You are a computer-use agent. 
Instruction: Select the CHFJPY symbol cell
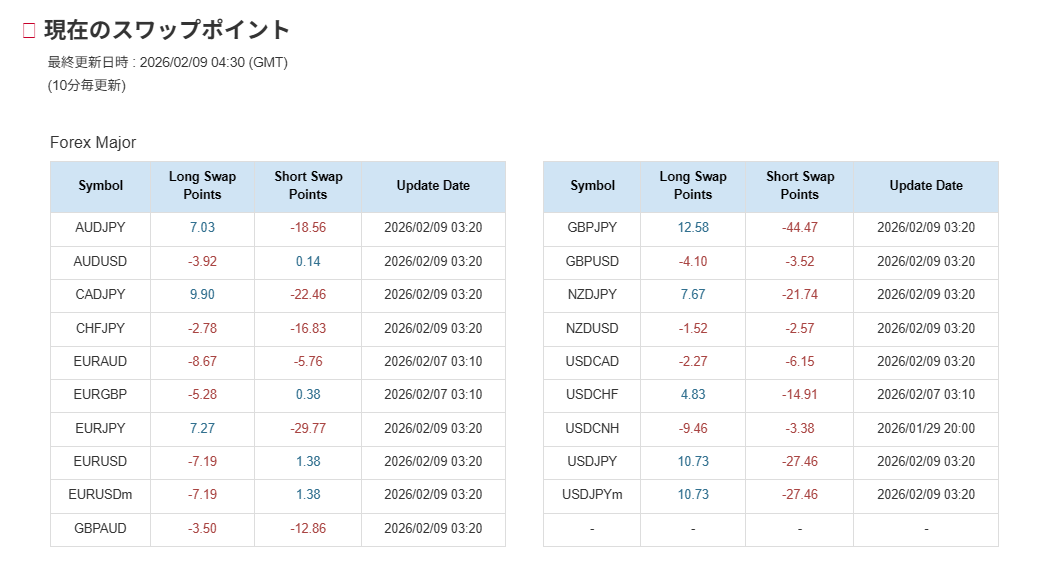(x=100, y=328)
